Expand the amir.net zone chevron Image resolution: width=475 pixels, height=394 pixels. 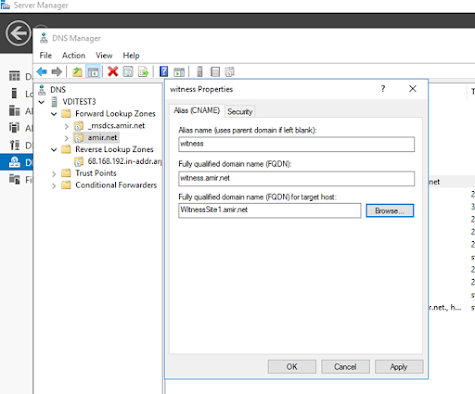(66, 138)
